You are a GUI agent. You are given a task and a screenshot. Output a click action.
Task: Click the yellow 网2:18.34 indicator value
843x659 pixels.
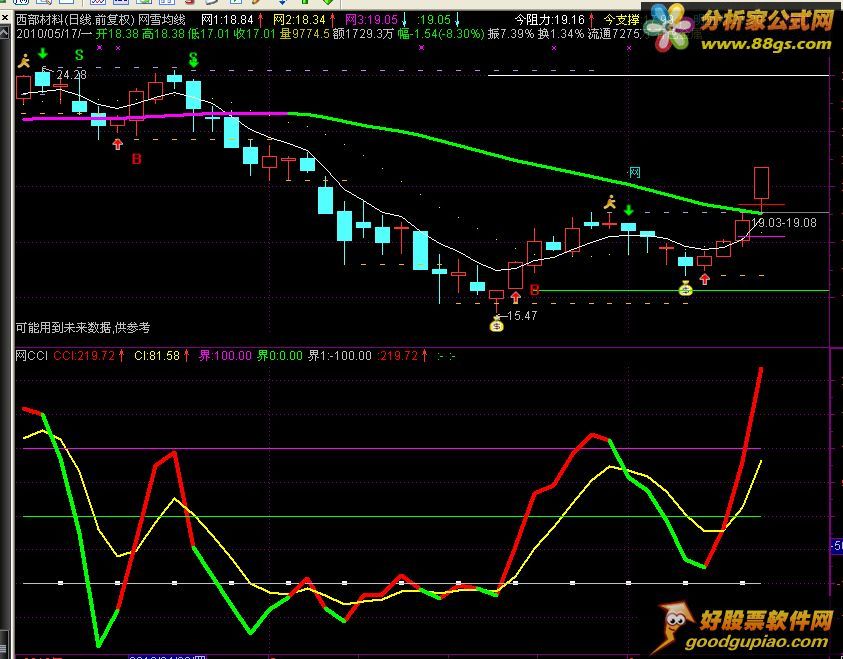click(299, 20)
